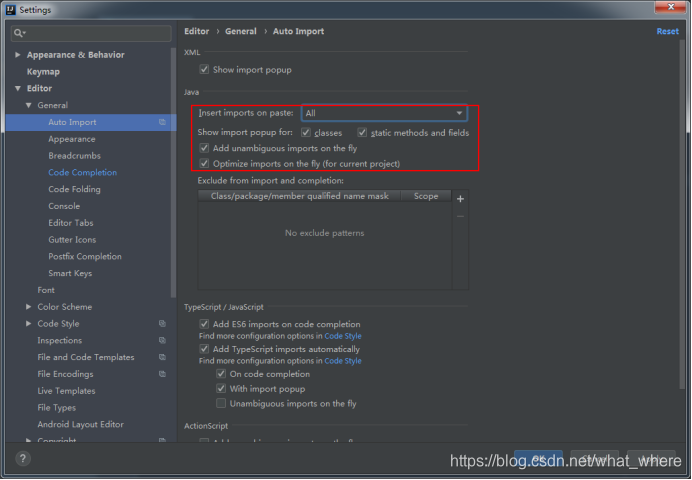Click the settings tree scrollbar
The height and width of the screenshot is (480, 692).
(x=173, y=173)
